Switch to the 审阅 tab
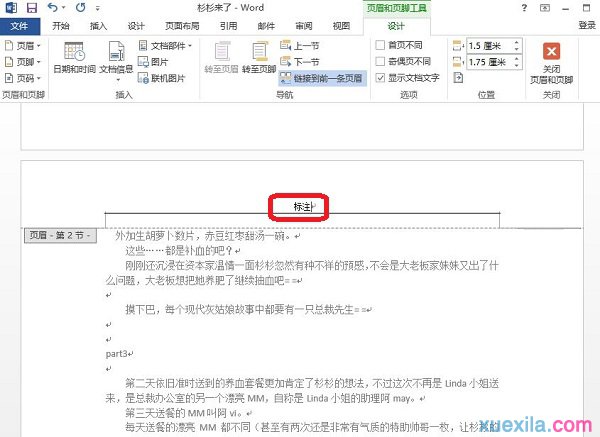Viewport: 600px width, 437px height. [x=304, y=26]
